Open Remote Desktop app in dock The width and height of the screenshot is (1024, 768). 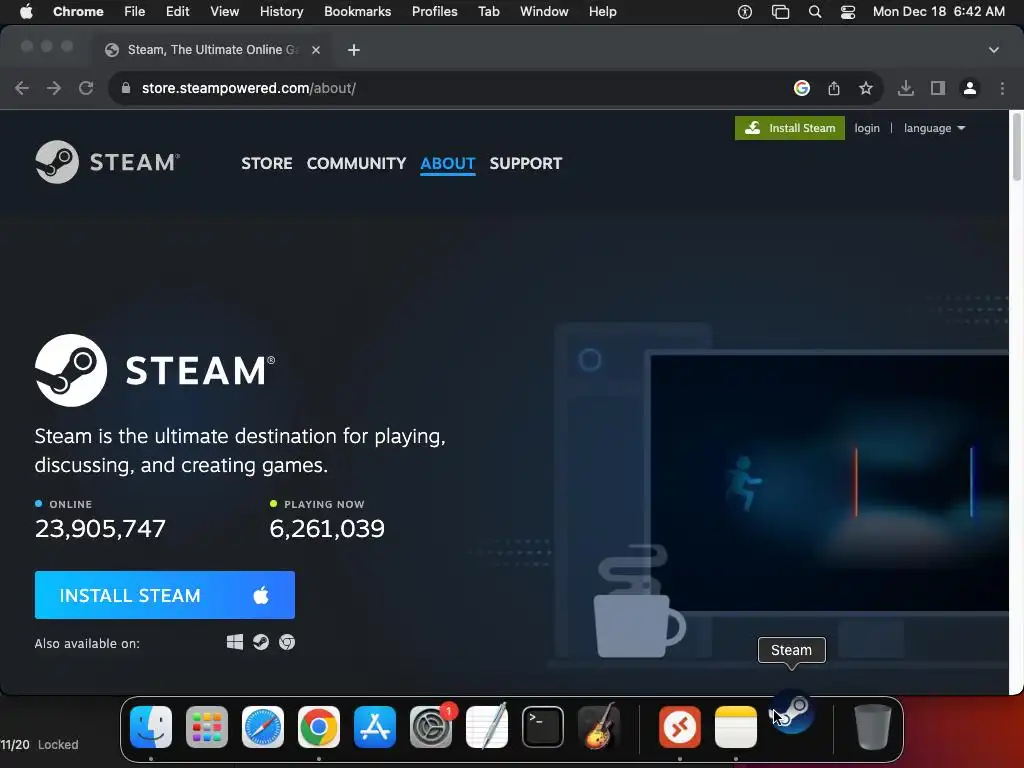pyautogui.click(x=680, y=727)
